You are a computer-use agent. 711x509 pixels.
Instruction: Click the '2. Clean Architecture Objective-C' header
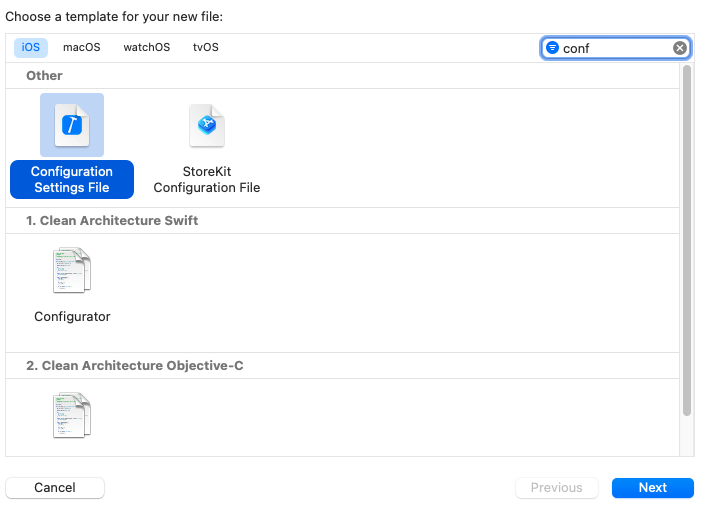pos(135,366)
